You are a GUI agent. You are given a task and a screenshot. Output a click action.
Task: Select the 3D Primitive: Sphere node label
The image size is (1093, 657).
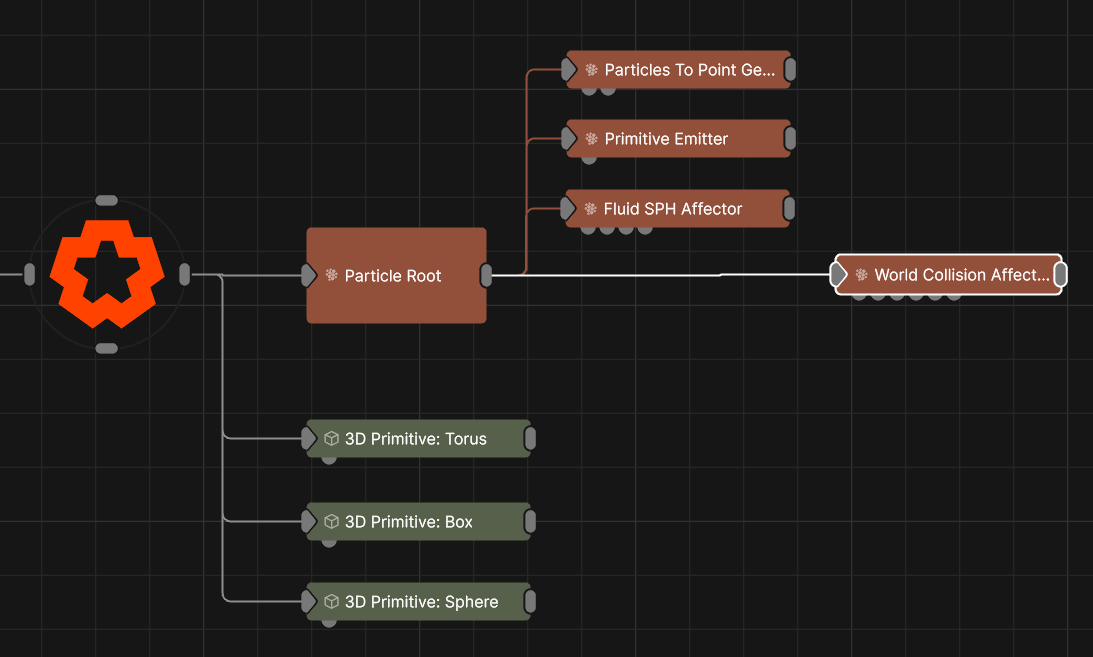421,601
